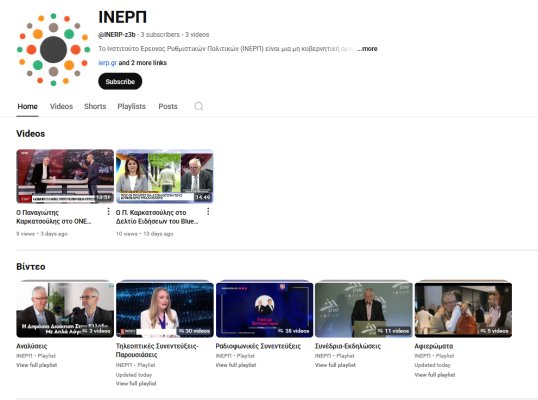Show the 'and 2 more links' popup

[x=143, y=63]
